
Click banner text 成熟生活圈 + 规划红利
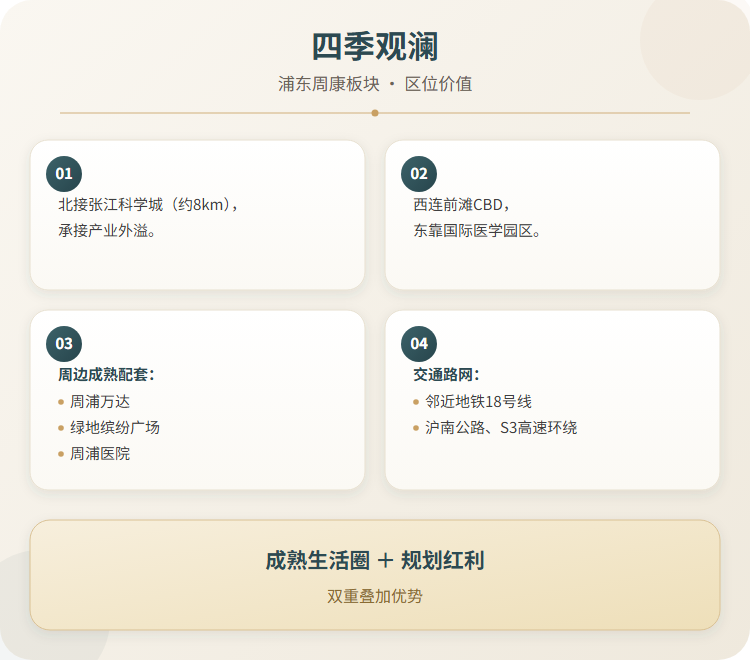(x=375, y=561)
